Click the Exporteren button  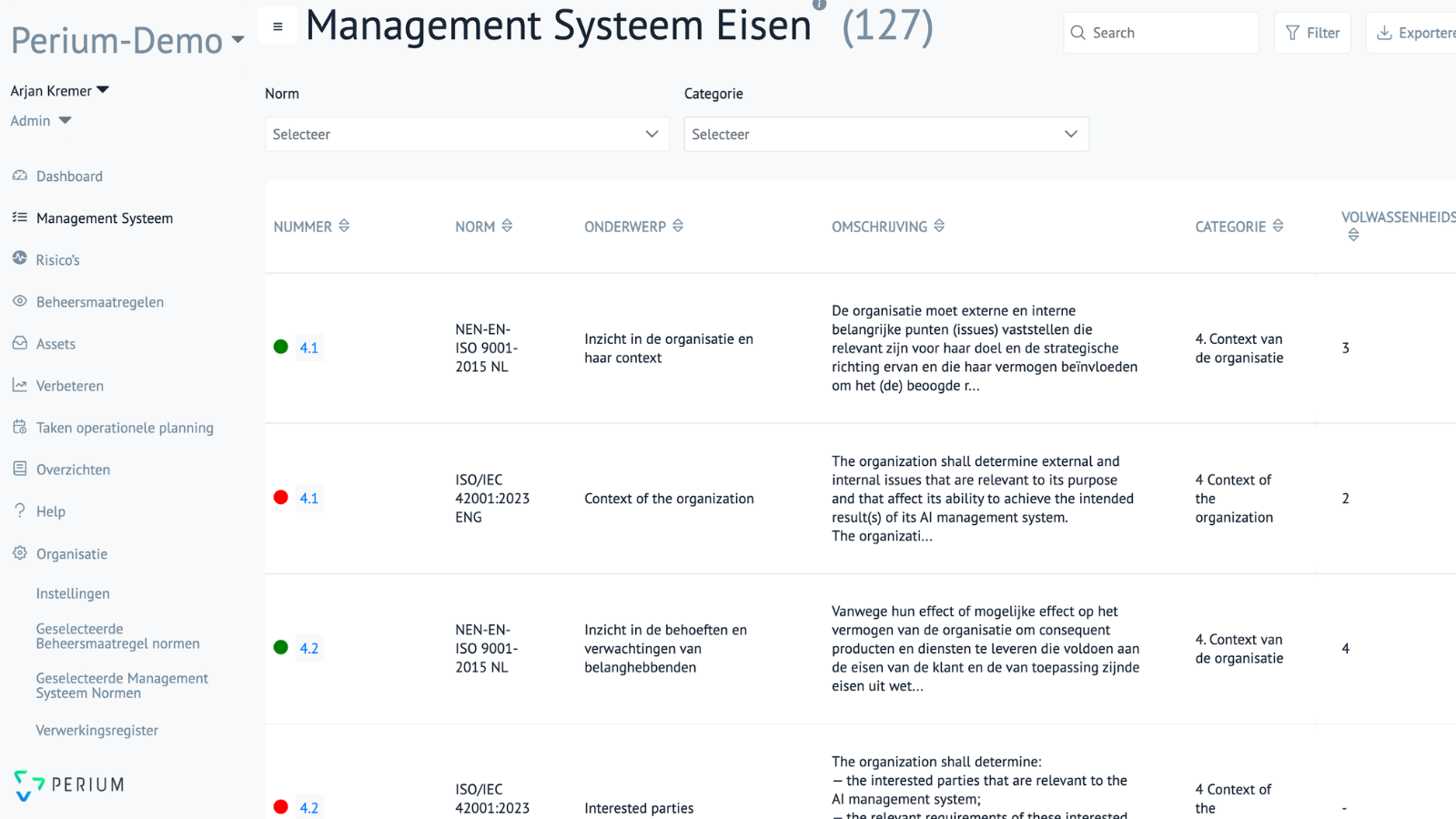coord(1412,33)
